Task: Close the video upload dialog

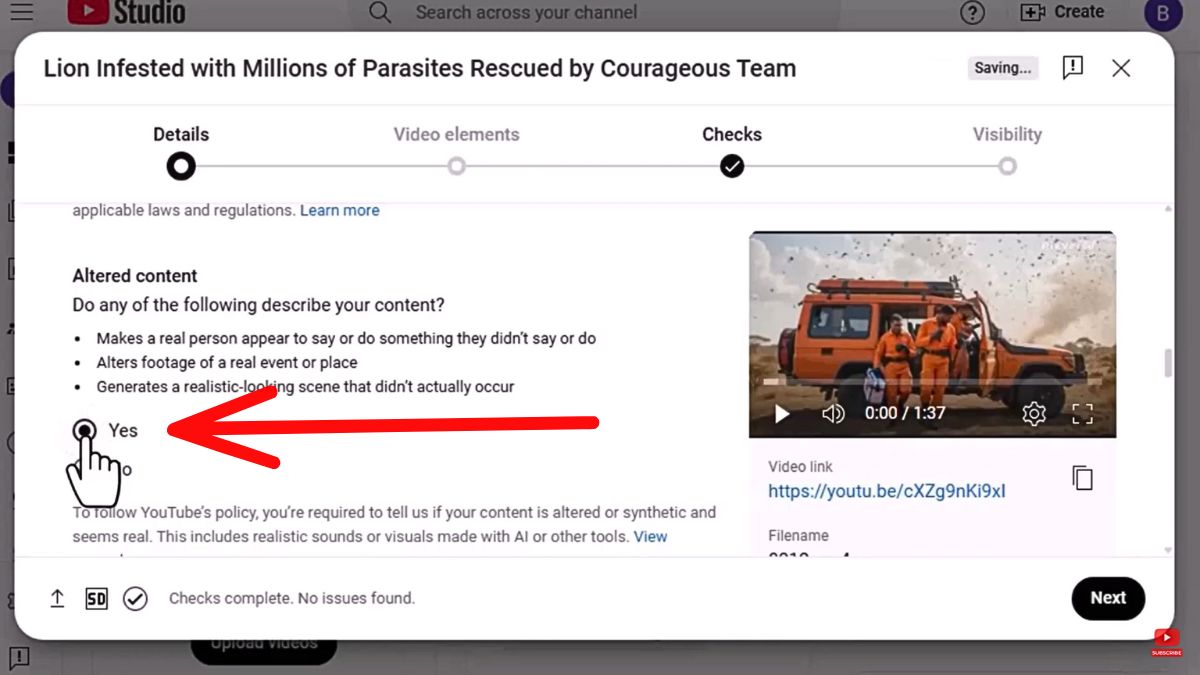Action: point(1121,68)
